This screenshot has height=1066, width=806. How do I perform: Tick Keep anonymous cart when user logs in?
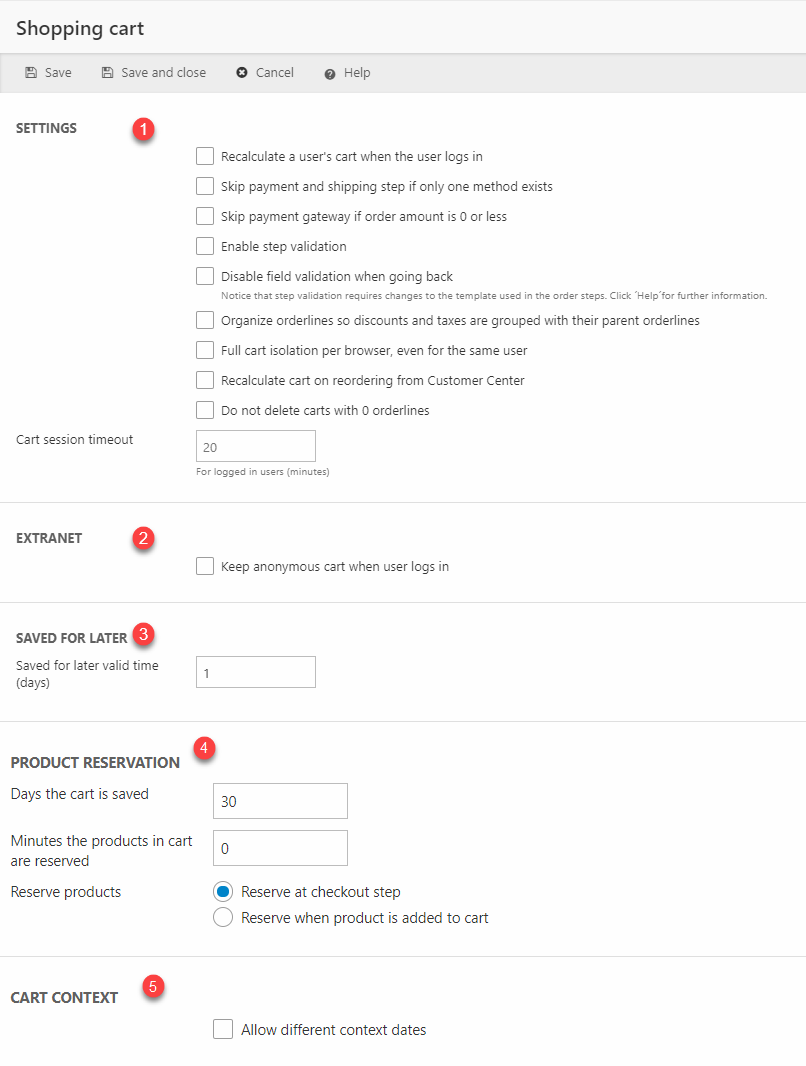205,567
